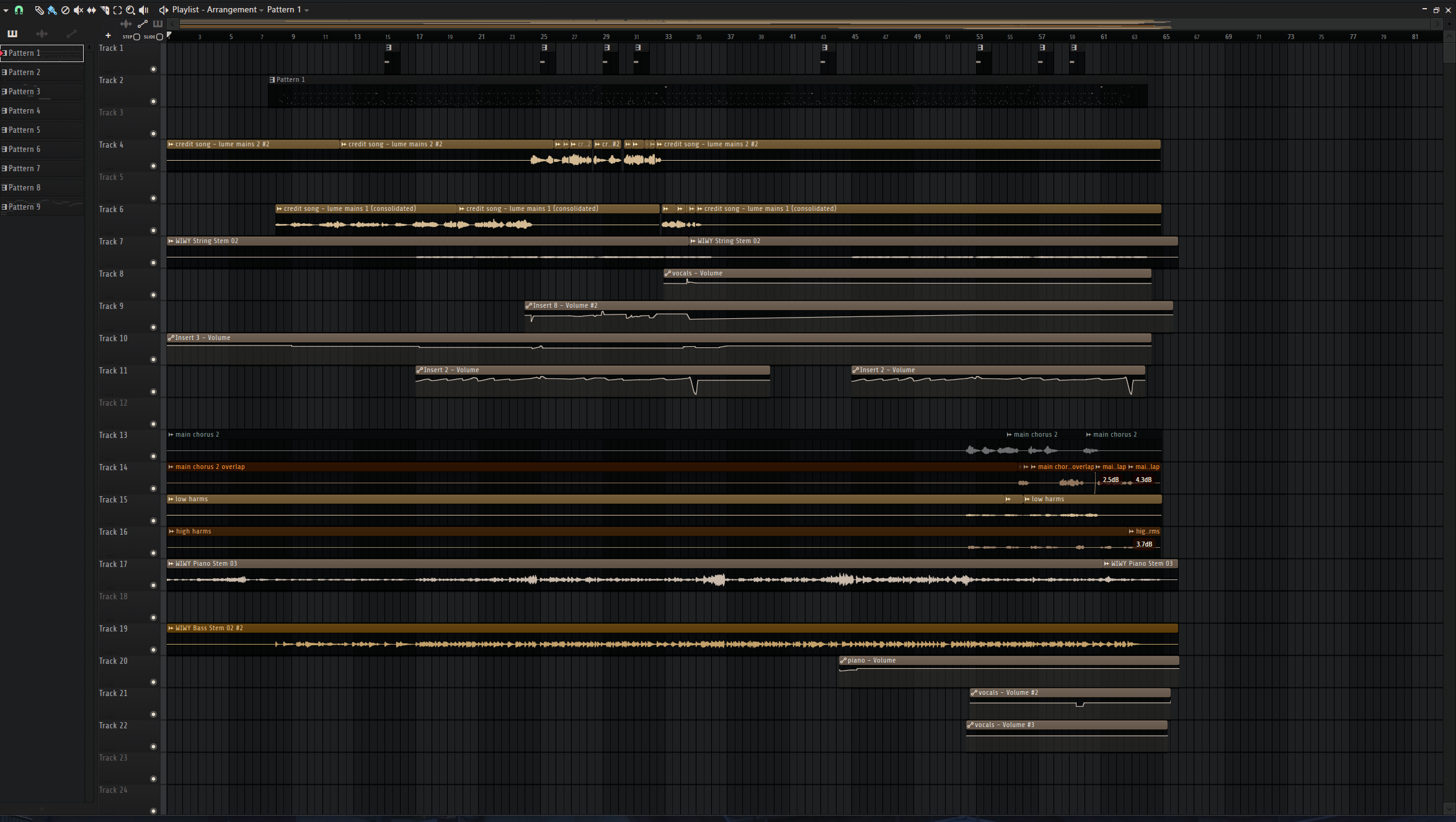Open the Insert 8 - Volume #2 clip menu
The width and height of the screenshot is (1456, 822).
[x=529, y=306]
